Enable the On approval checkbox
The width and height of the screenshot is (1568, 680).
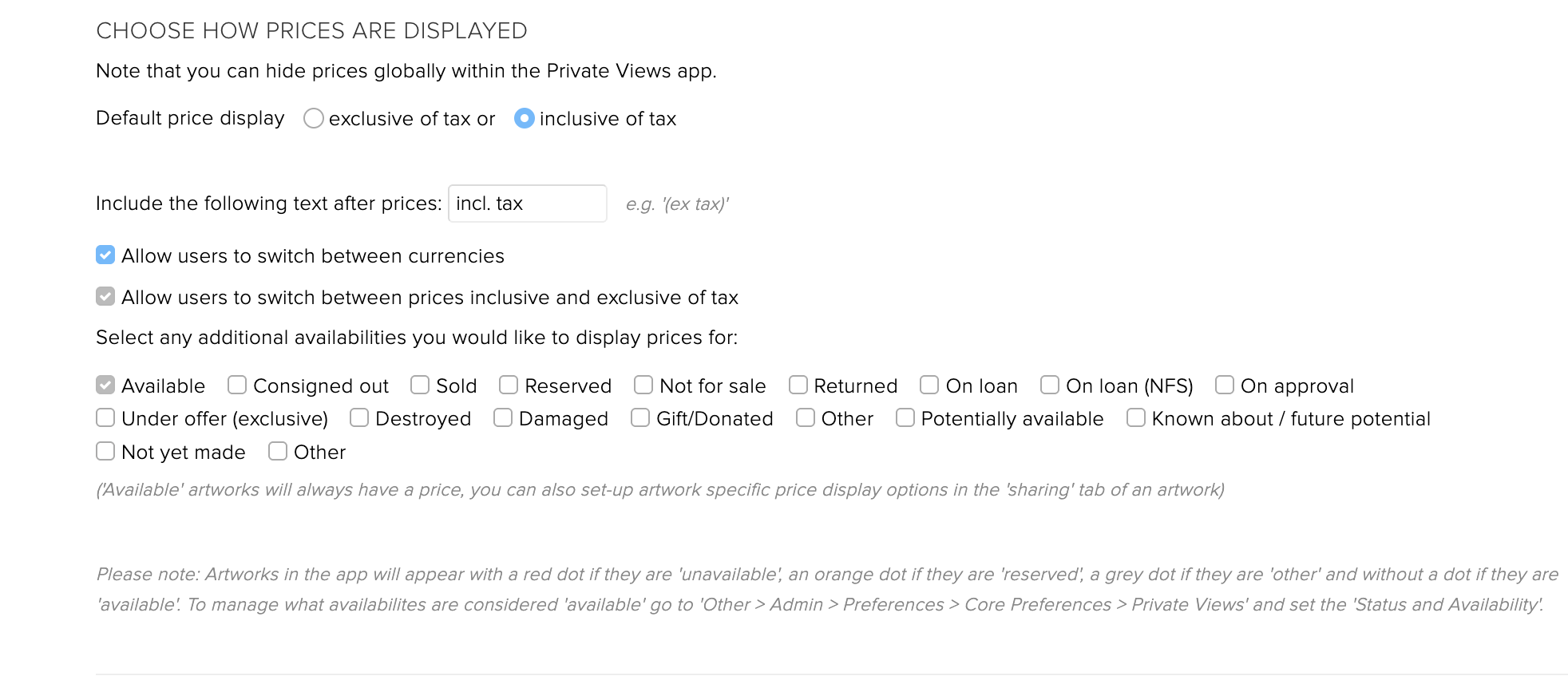pyautogui.click(x=1225, y=385)
